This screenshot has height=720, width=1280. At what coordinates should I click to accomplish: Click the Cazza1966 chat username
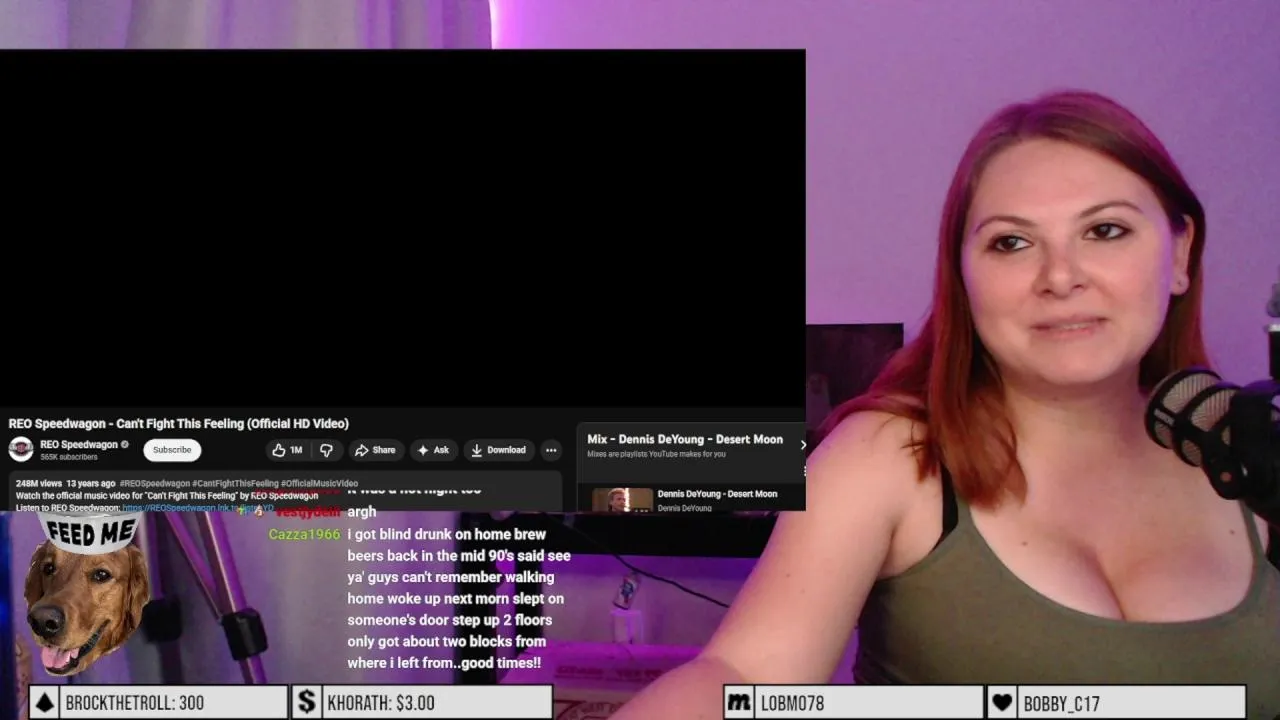click(305, 535)
